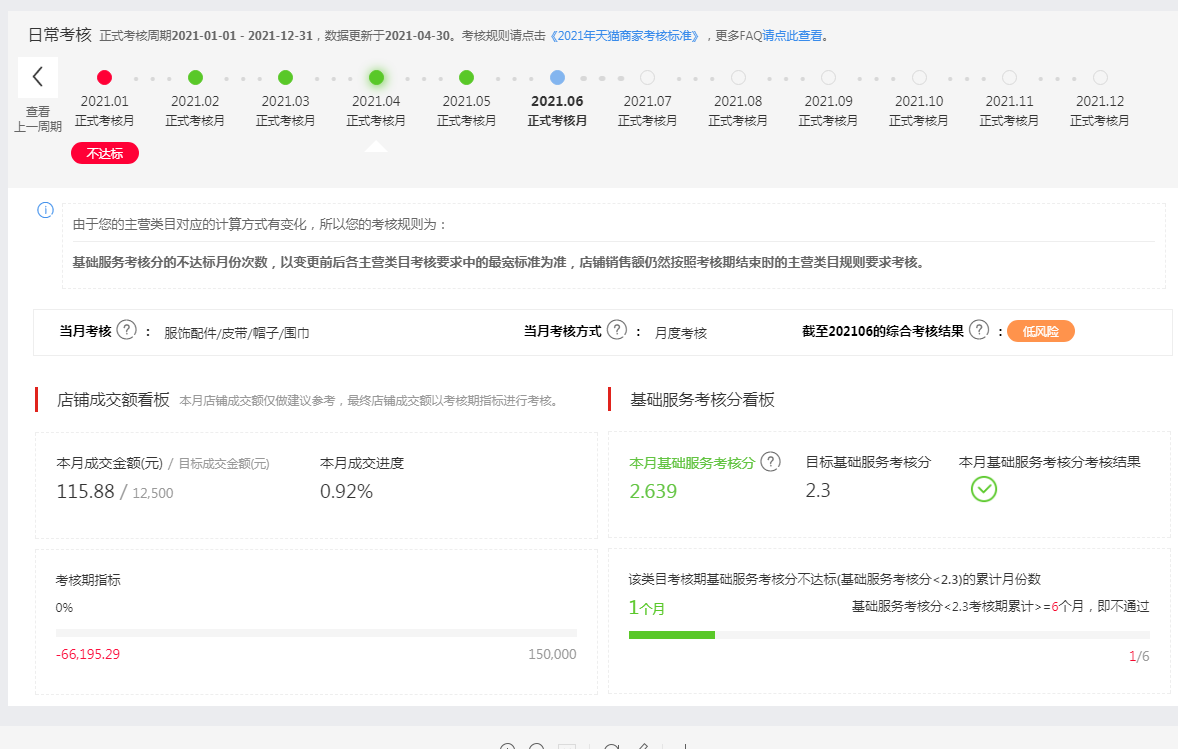1178x749 pixels.
Task: Click the 2021.02 正式考核月 label
Action: click(195, 110)
